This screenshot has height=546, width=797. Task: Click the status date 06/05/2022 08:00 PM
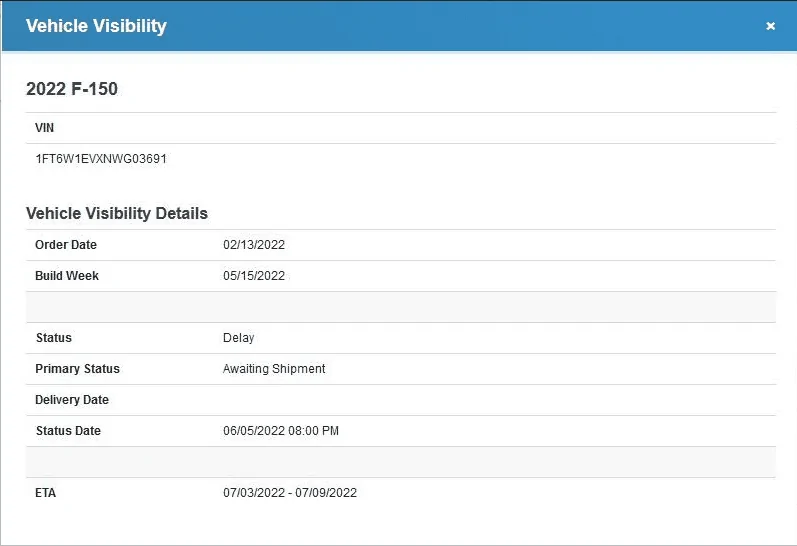281,431
